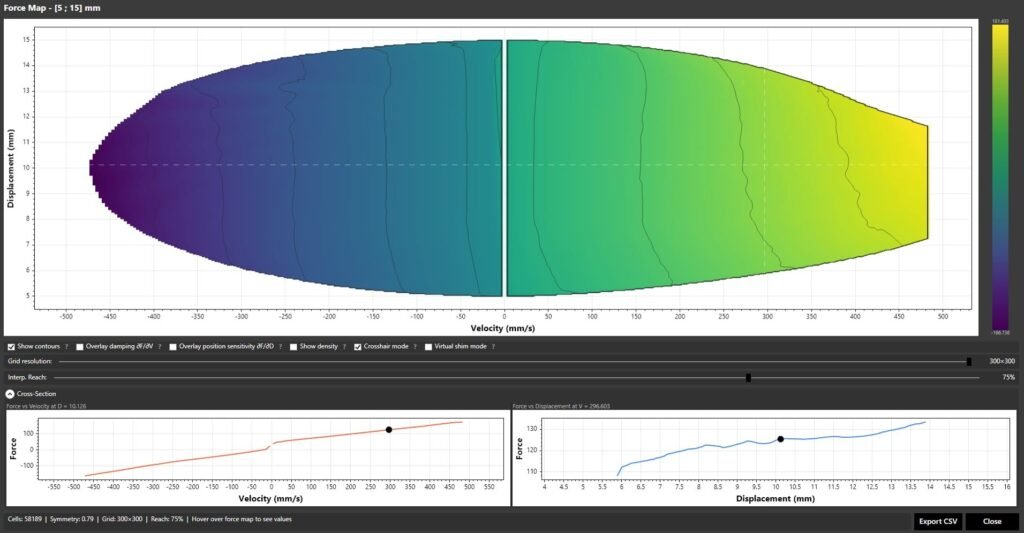Open help icon beside Overlay damping ∂F/∂V

click(159, 347)
